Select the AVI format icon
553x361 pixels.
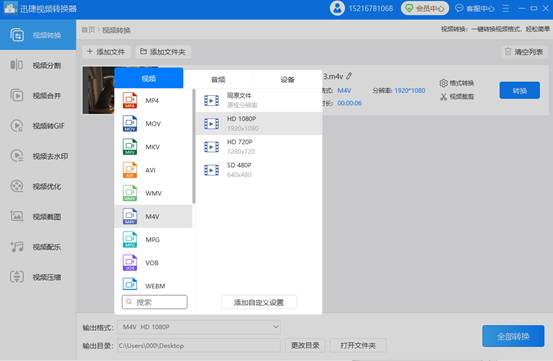click(x=130, y=170)
